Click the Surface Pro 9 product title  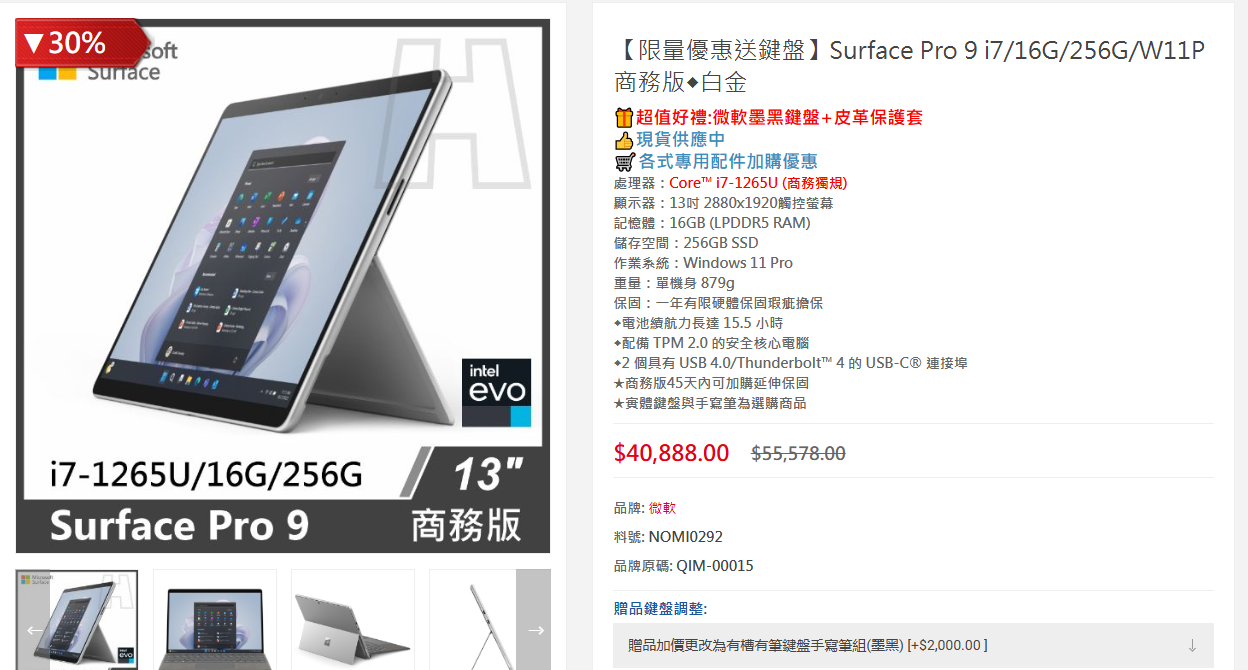pos(909,65)
